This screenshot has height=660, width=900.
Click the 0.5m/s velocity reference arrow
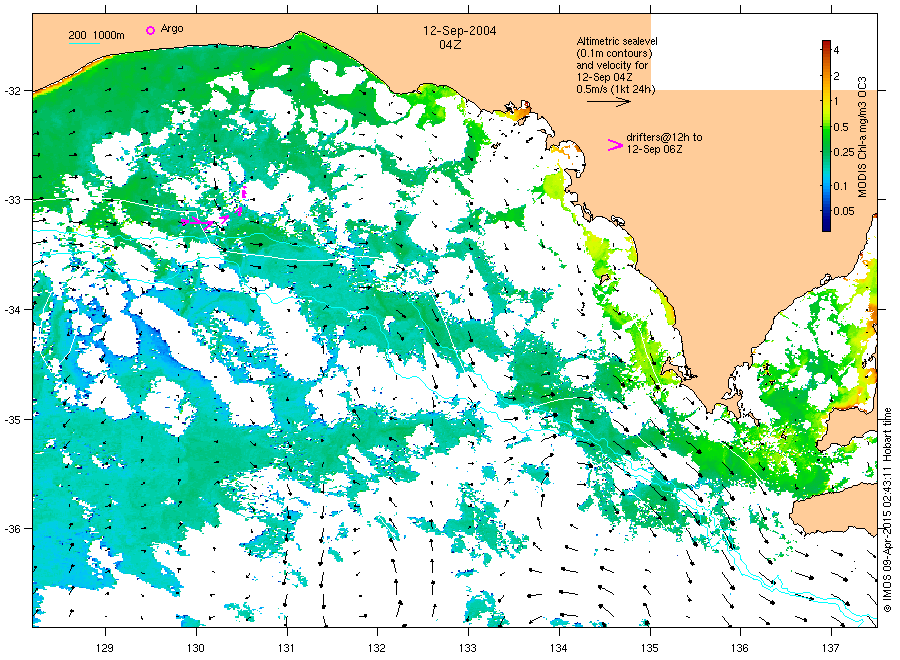(608, 102)
